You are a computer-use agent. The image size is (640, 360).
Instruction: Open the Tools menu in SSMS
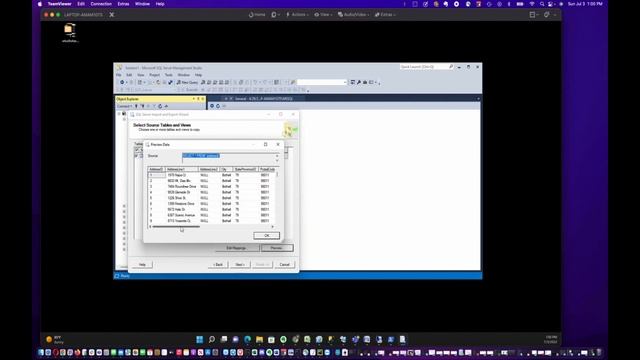(169, 75)
